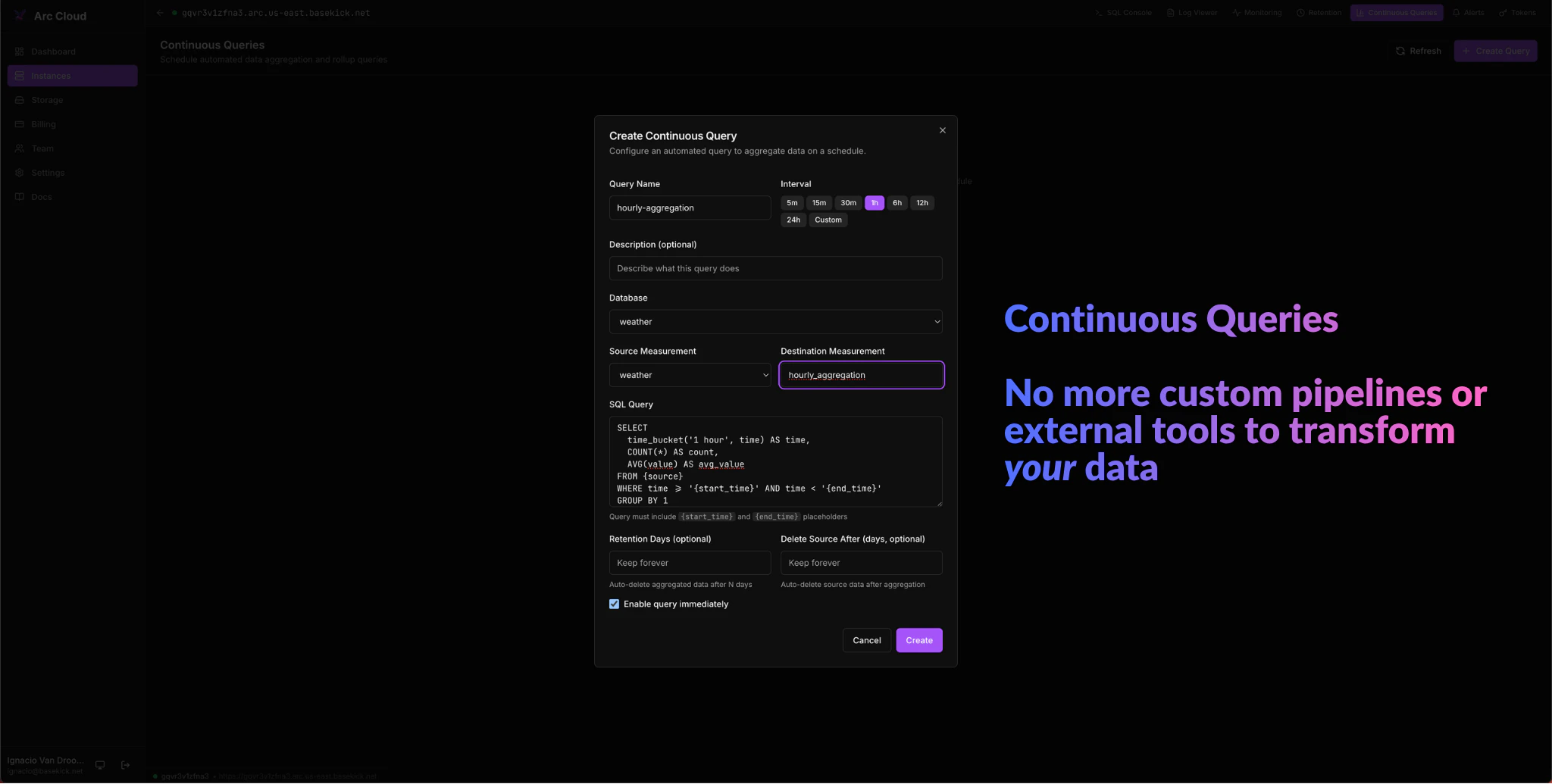Click the Description input field

pos(776,268)
